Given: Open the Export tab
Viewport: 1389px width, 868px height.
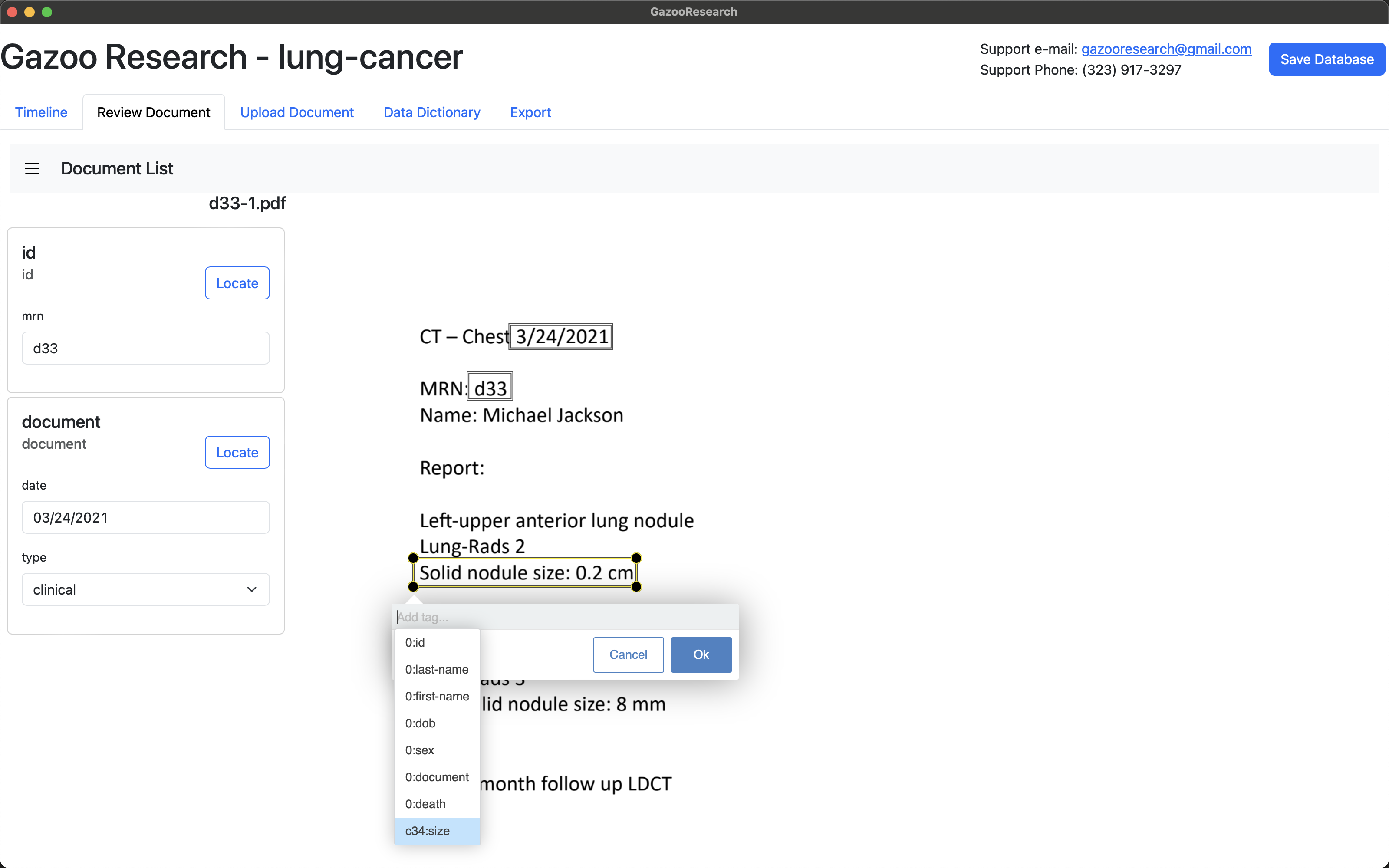Looking at the screenshot, I should click(530, 112).
